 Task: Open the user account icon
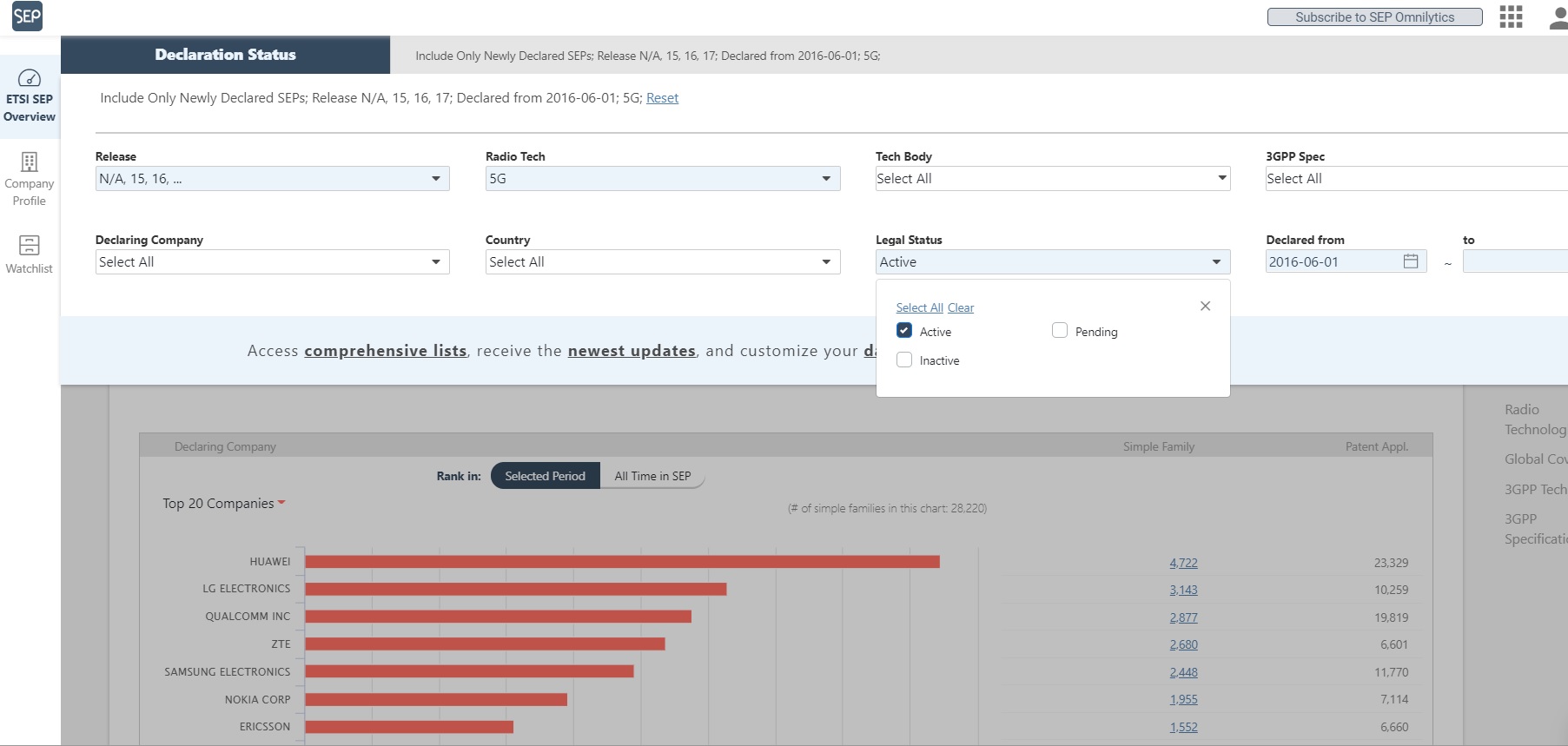(x=1558, y=17)
